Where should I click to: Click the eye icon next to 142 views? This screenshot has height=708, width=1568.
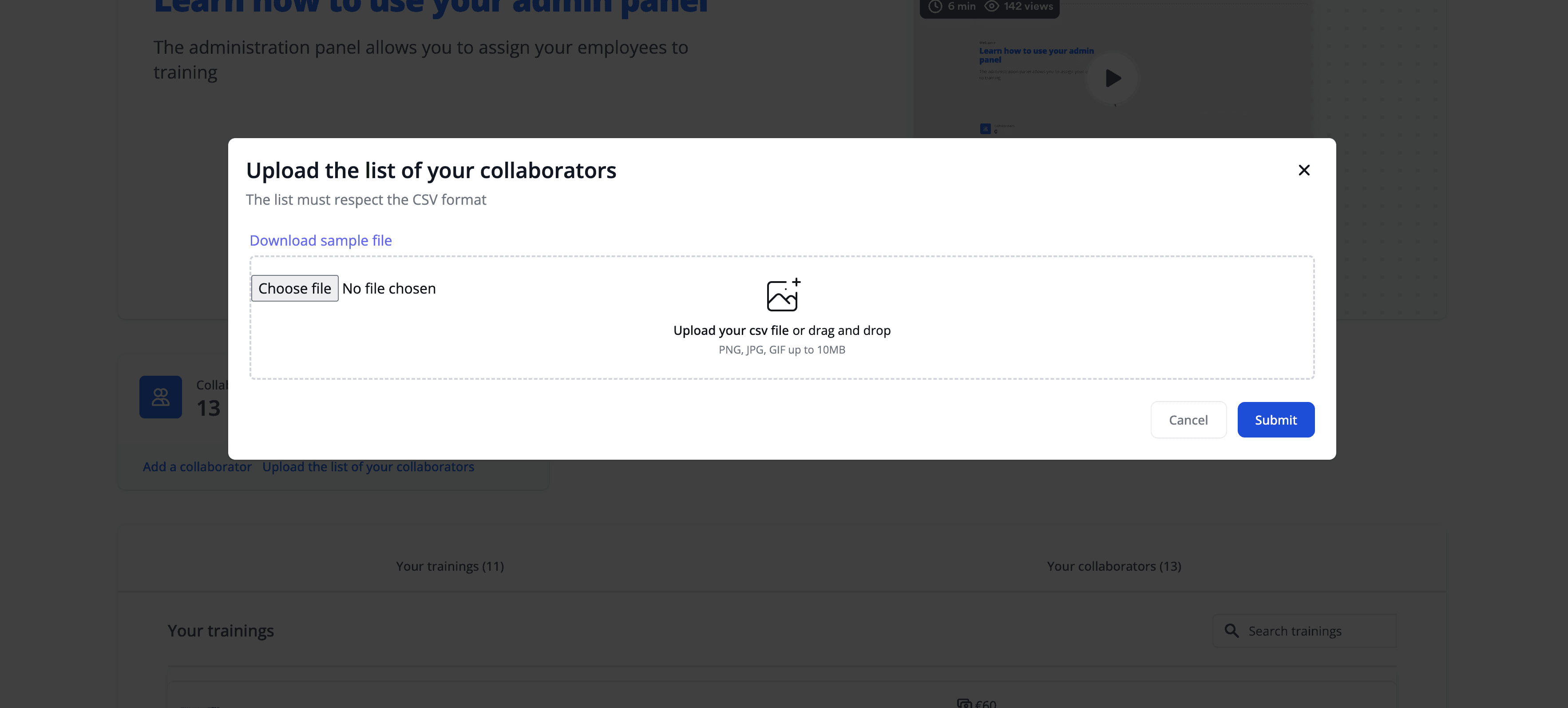coord(992,5)
